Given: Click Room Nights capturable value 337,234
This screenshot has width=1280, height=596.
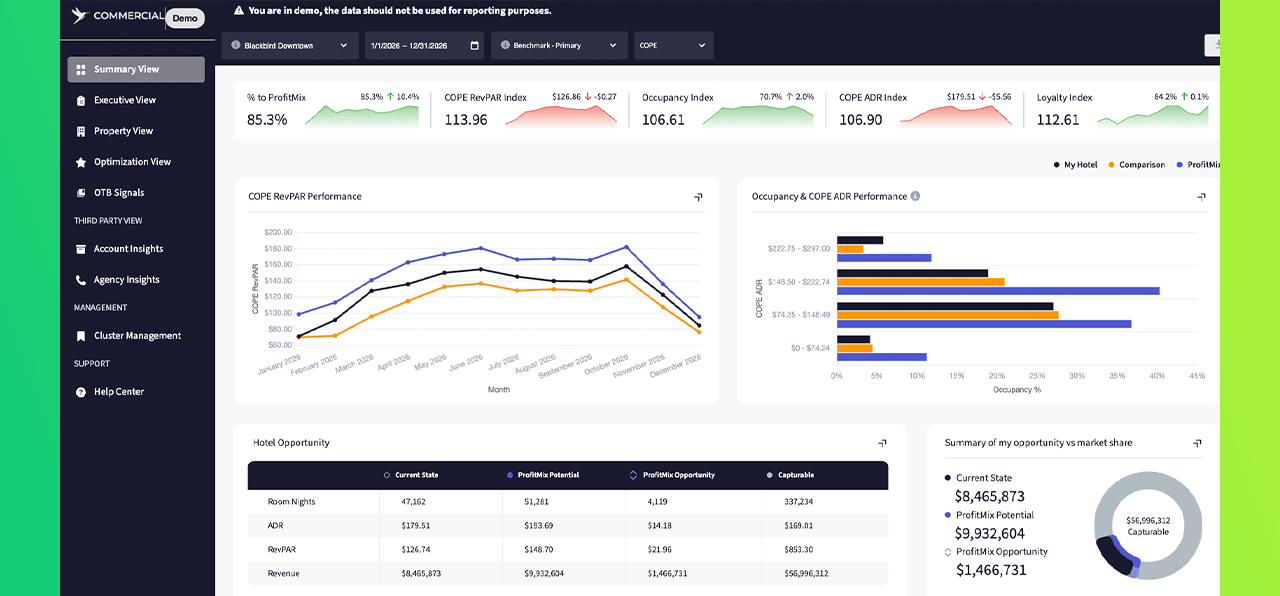Looking at the screenshot, I should click(x=799, y=502).
